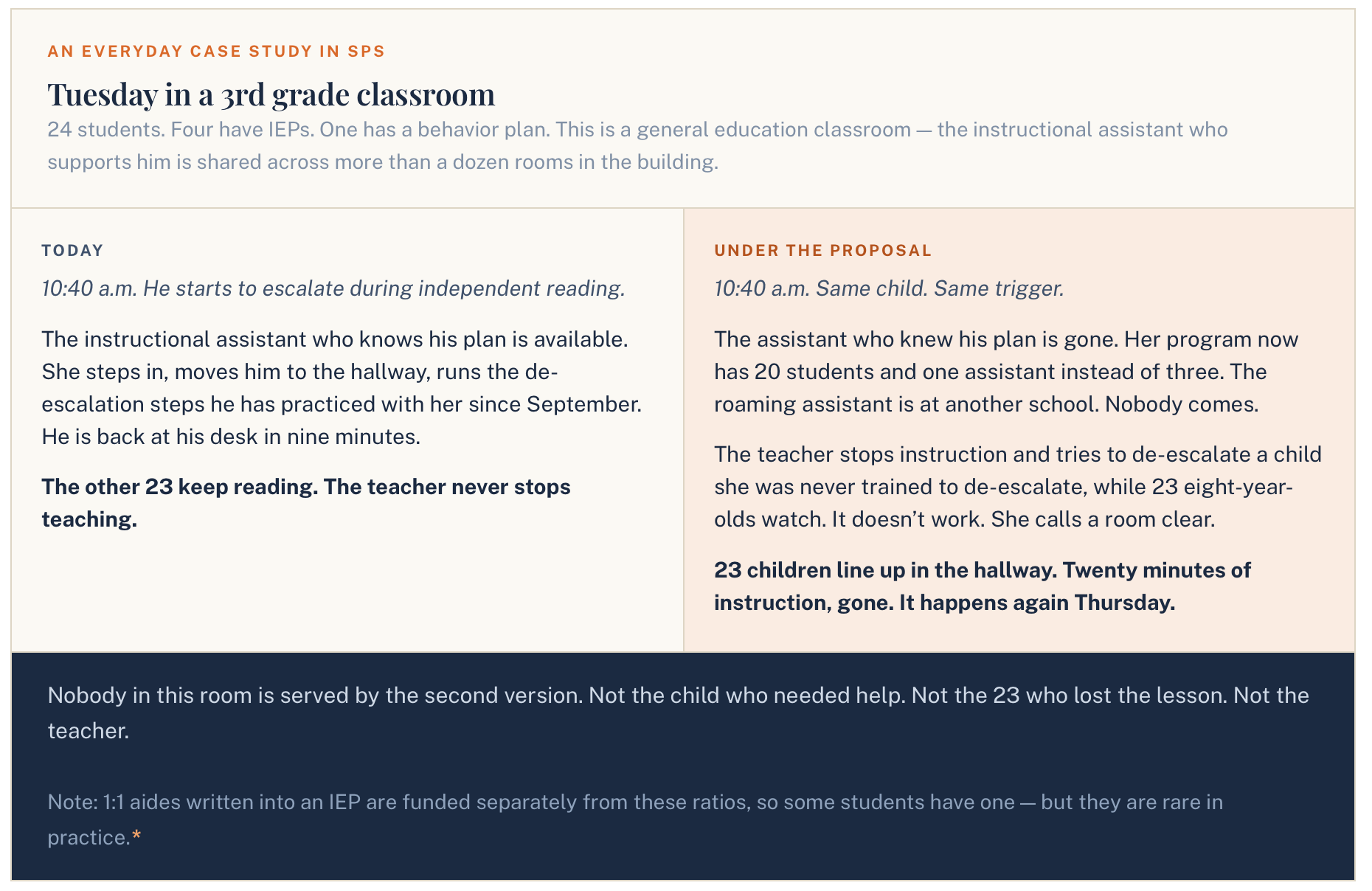Select the 'UNDER THE PROPOSAL' column label
Image resolution: width=1372 pixels, height=891 pixels.
coord(823,250)
